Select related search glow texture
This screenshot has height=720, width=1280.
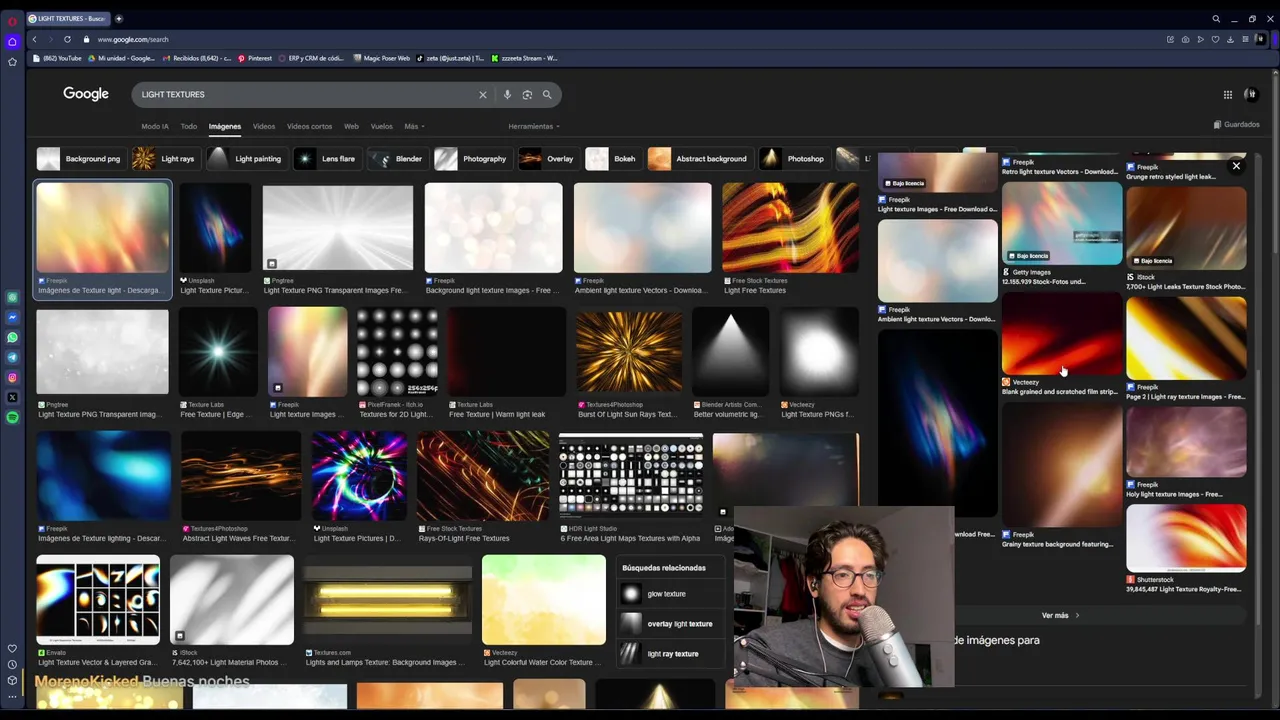click(671, 594)
